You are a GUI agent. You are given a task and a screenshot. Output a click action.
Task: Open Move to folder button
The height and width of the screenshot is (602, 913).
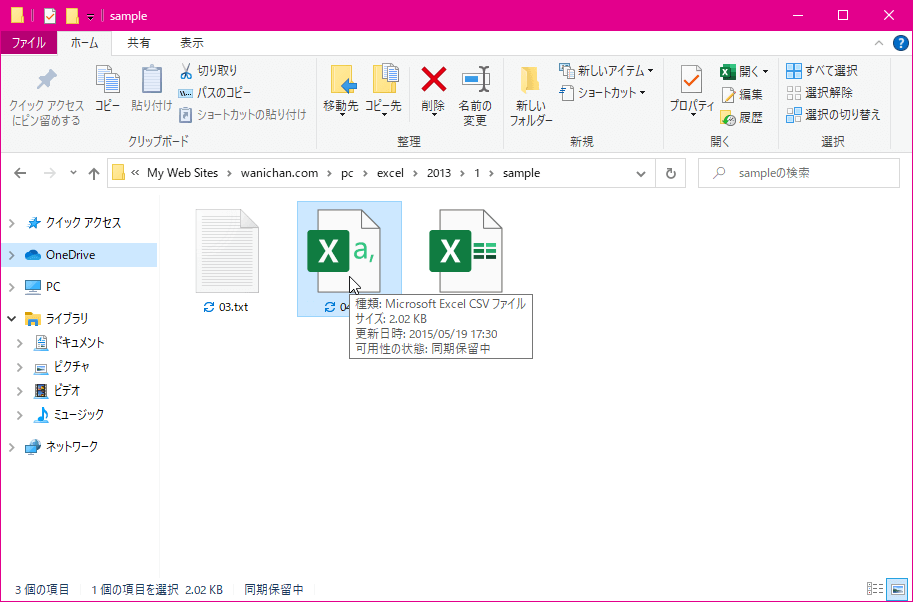pos(341,90)
